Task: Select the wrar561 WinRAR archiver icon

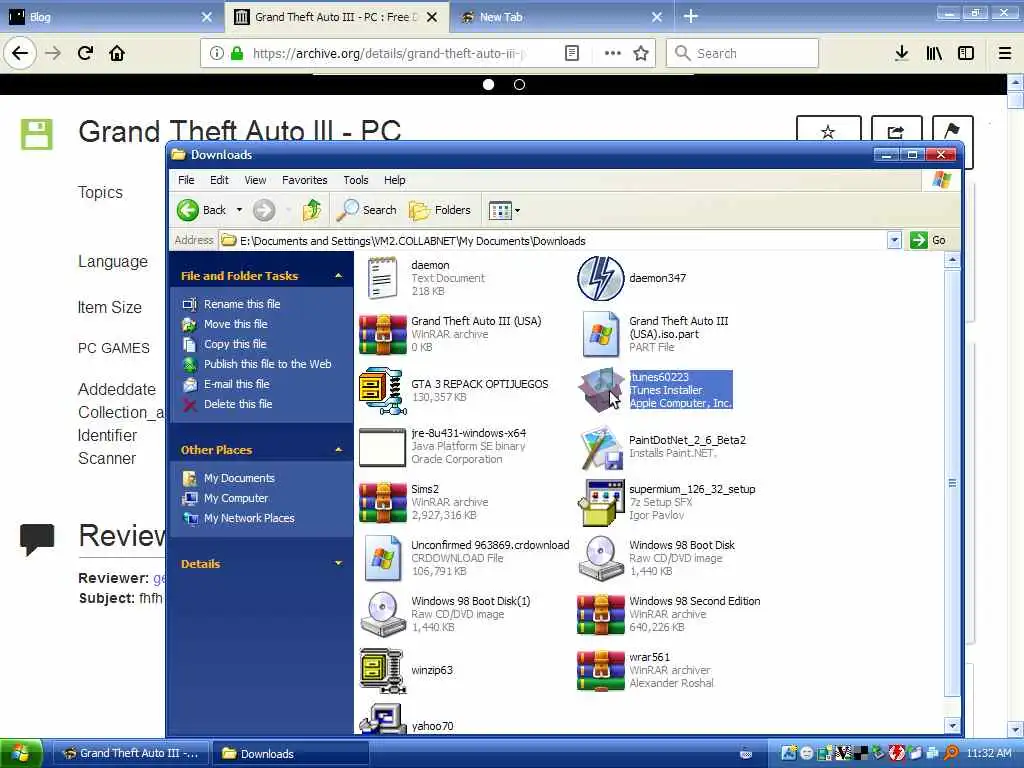Action: tap(600, 671)
